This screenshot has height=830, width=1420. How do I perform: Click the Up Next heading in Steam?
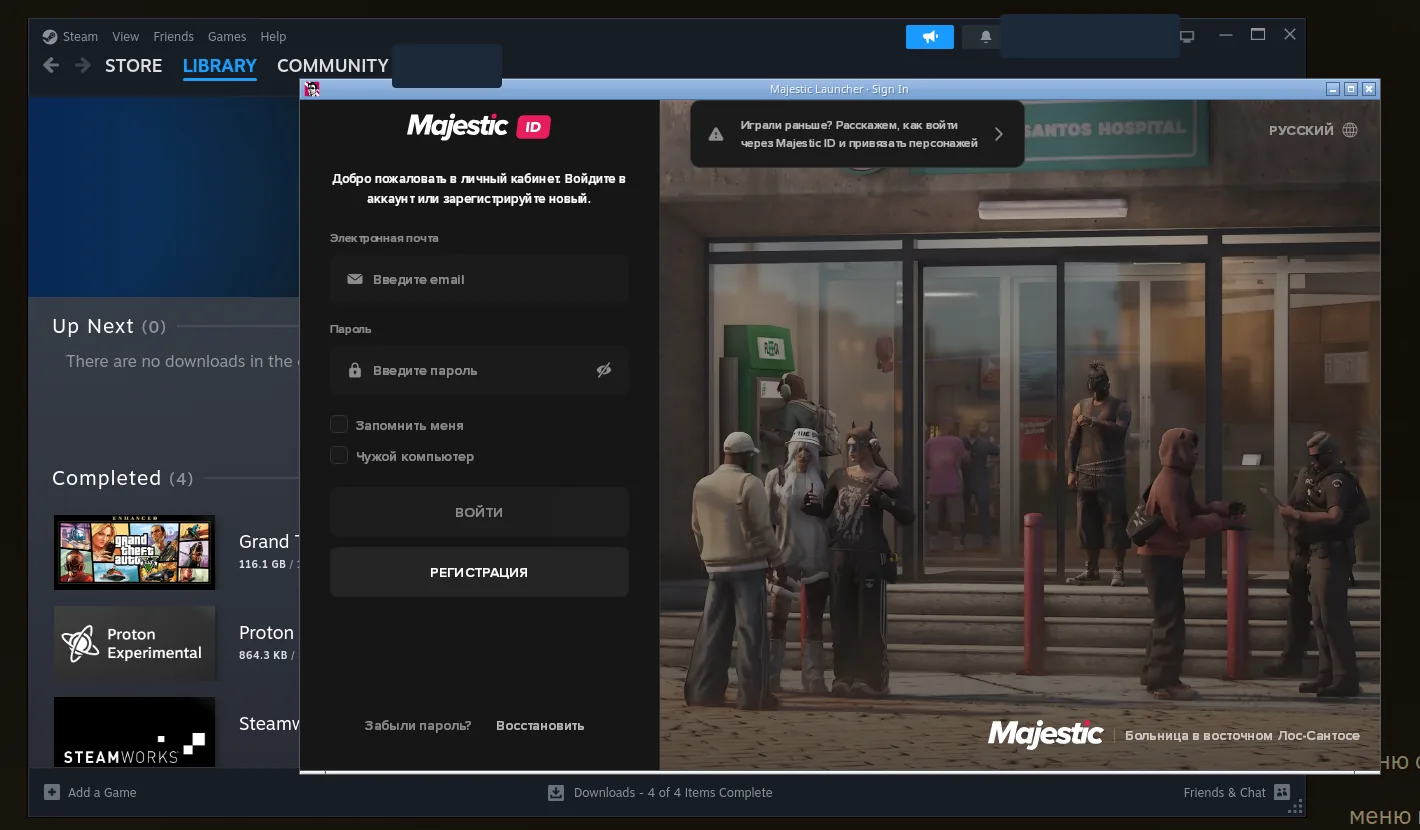93,326
